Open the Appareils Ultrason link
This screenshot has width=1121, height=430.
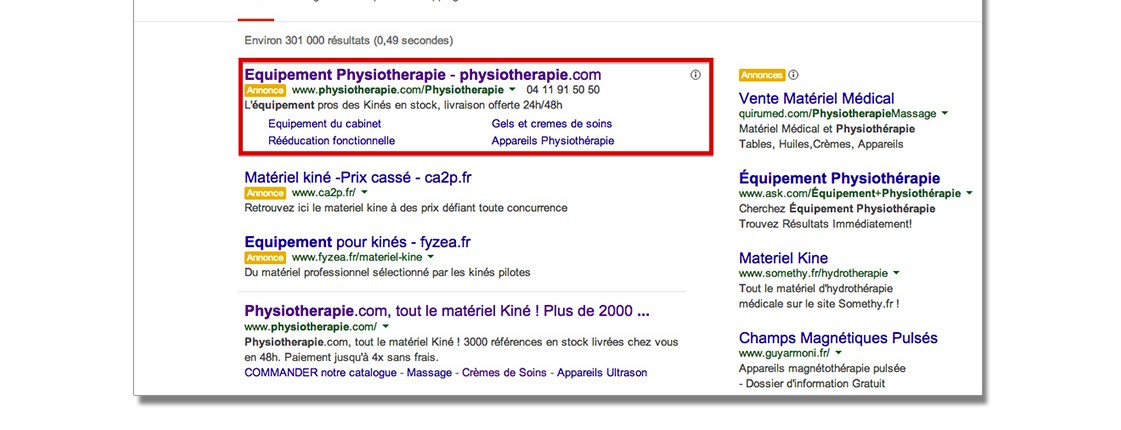(x=602, y=373)
